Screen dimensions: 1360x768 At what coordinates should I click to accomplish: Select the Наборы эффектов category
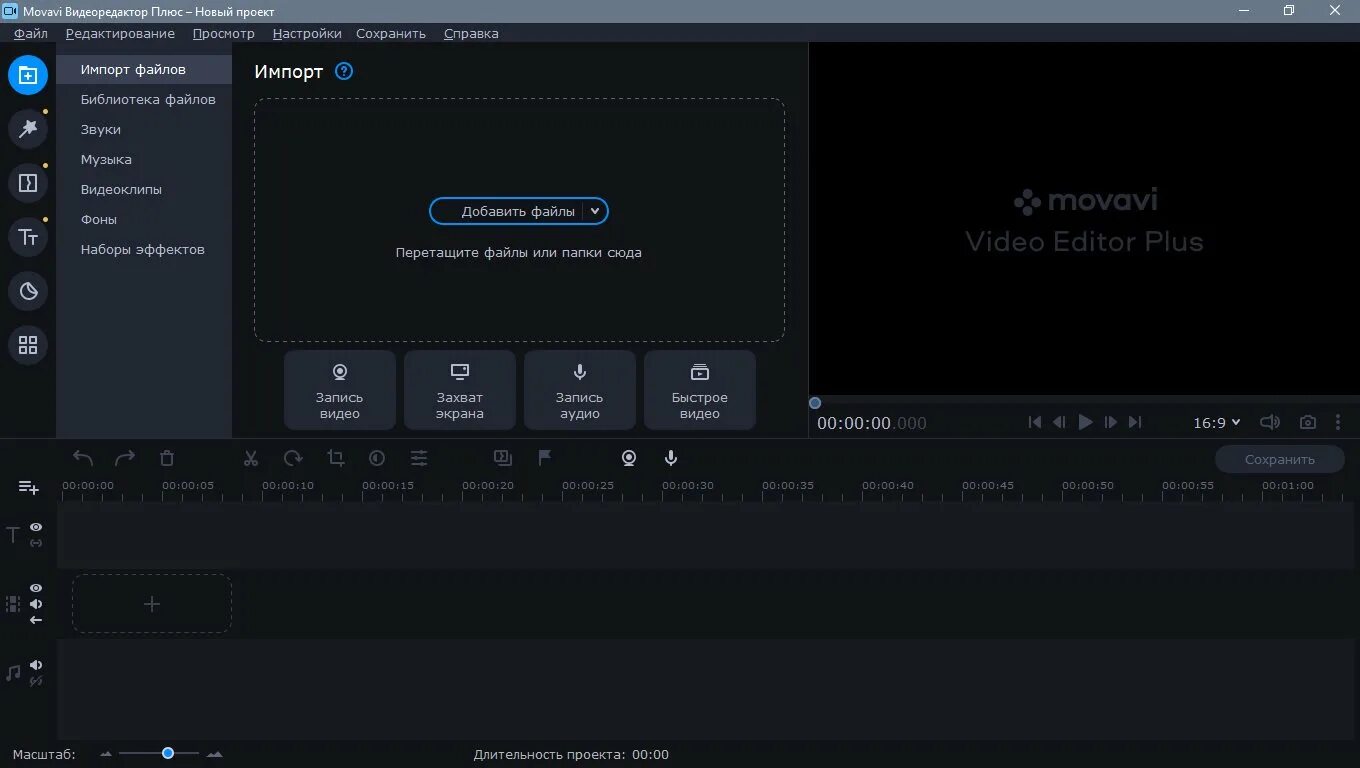[x=144, y=250]
